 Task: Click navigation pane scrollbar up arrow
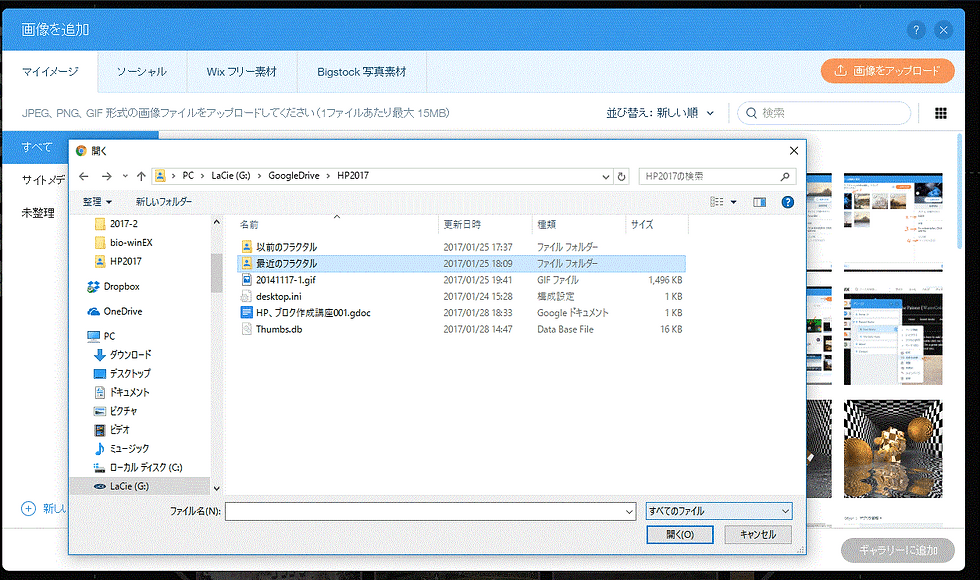pos(216,222)
